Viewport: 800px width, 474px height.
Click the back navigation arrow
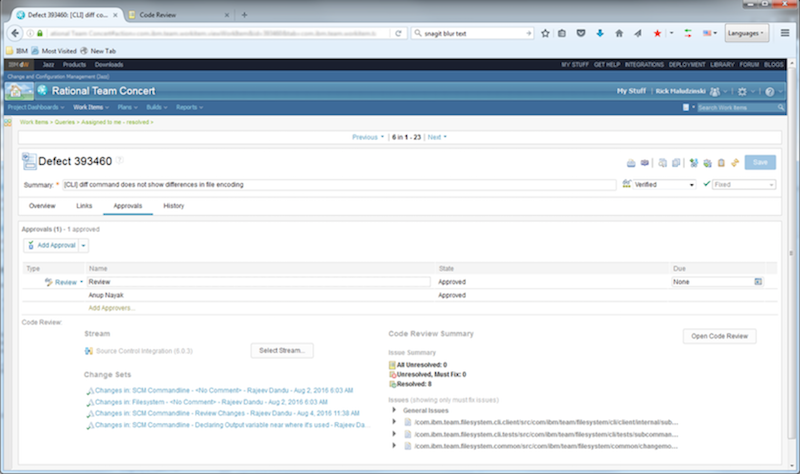click(x=15, y=33)
